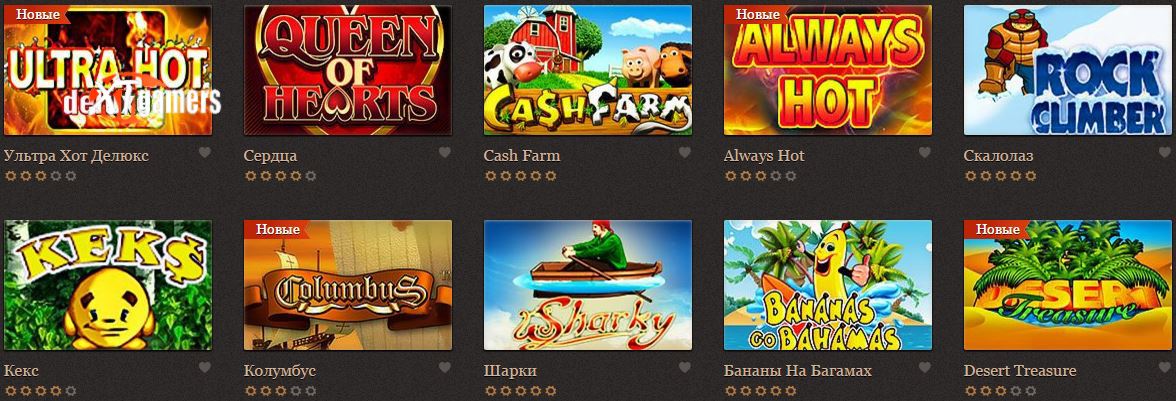Viewport: 1176px width, 401px height.
Task: Rate Ультра Хот Делюкс four stars
Action: pyautogui.click(x=56, y=176)
